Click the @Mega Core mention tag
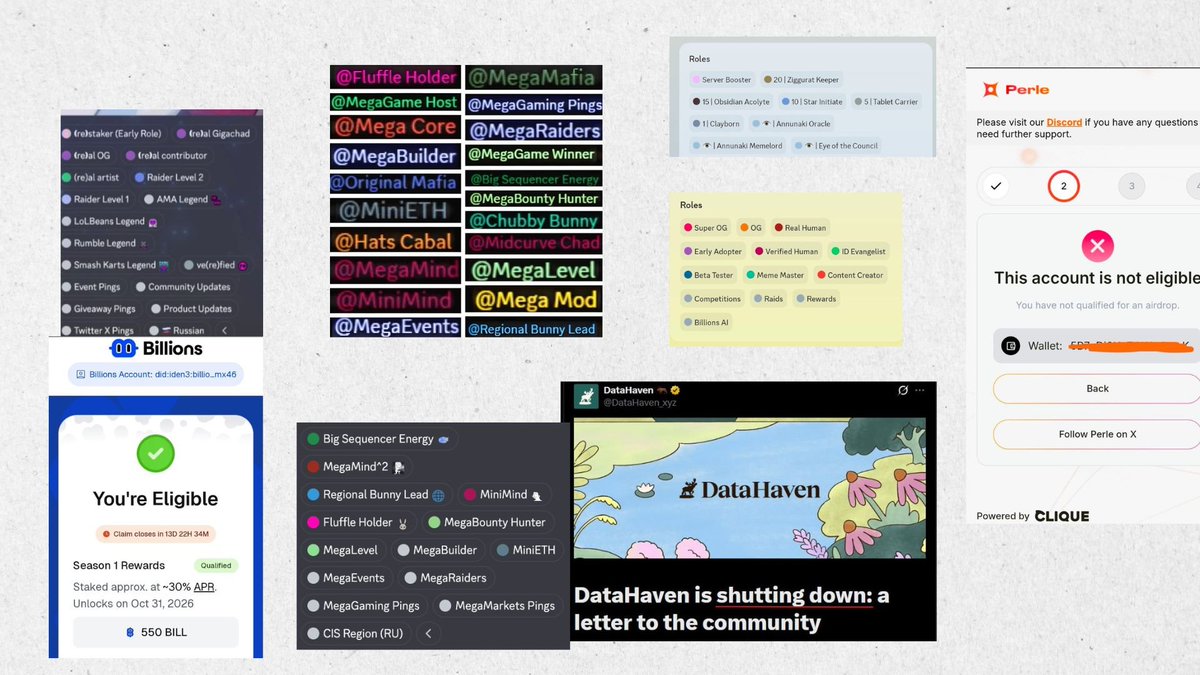The image size is (1200, 675). tap(395, 127)
